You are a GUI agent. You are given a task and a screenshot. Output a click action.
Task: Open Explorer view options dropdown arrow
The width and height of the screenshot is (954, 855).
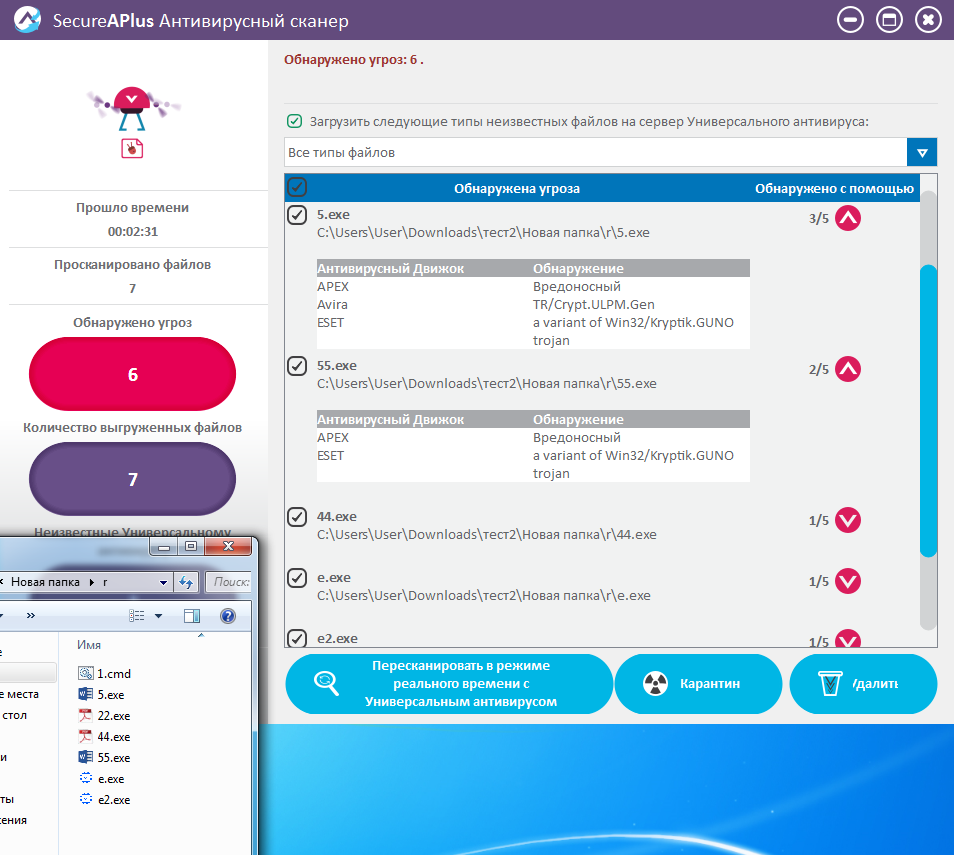pyautogui.click(x=158, y=616)
